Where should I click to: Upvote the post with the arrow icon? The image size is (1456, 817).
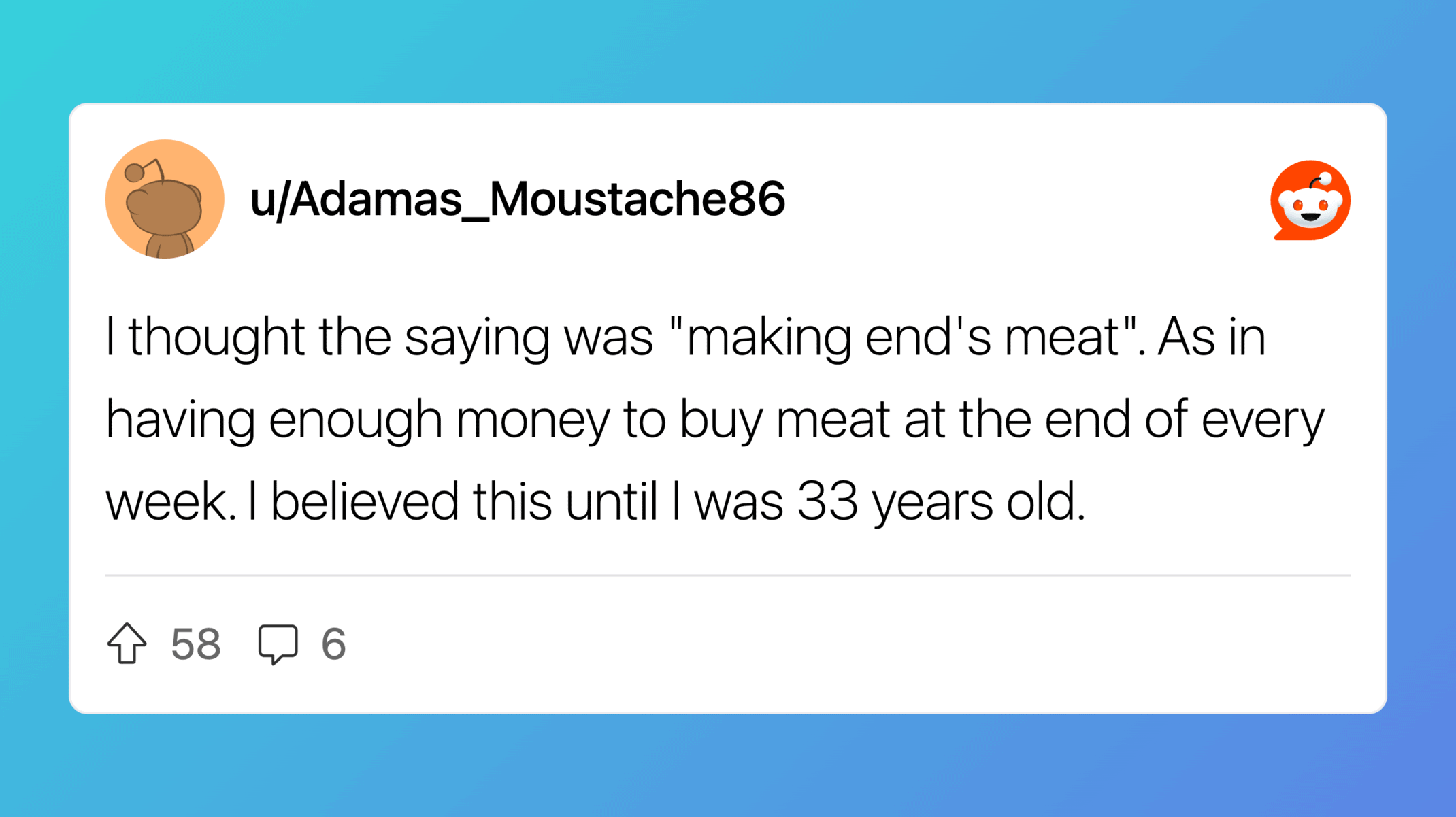tap(127, 643)
